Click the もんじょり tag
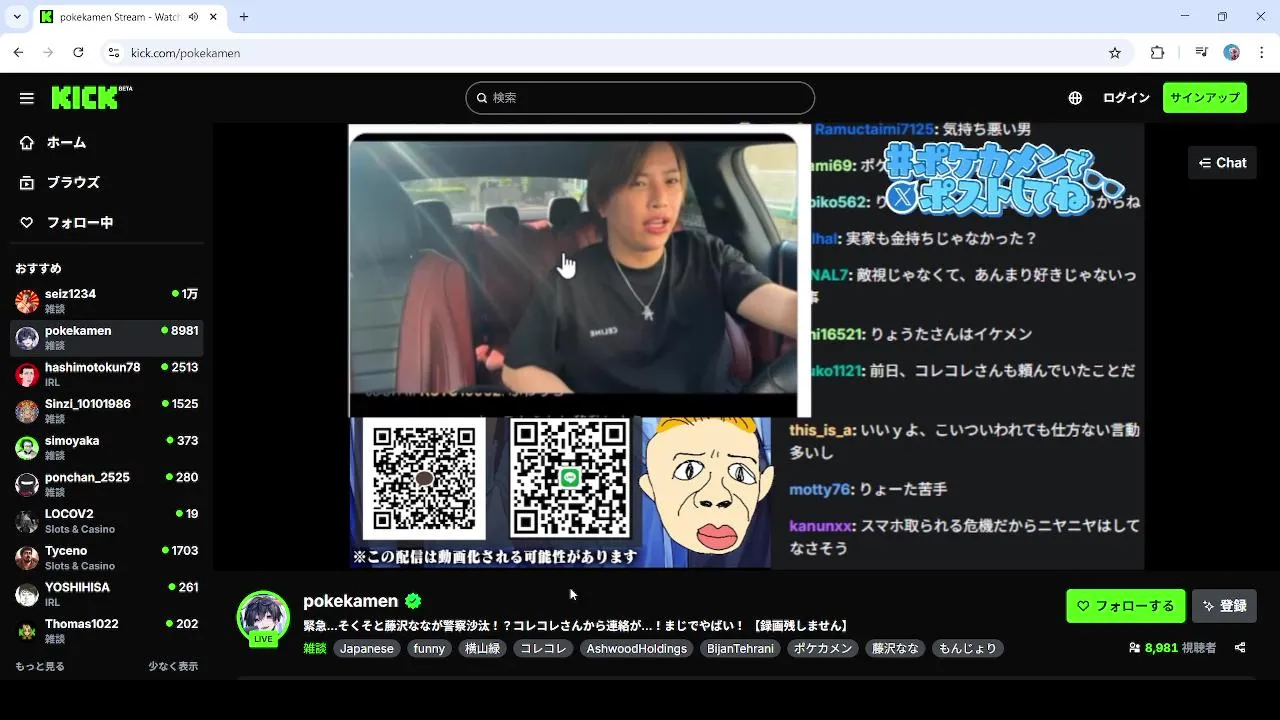The image size is (1280, 720). [x=967, y=649]
